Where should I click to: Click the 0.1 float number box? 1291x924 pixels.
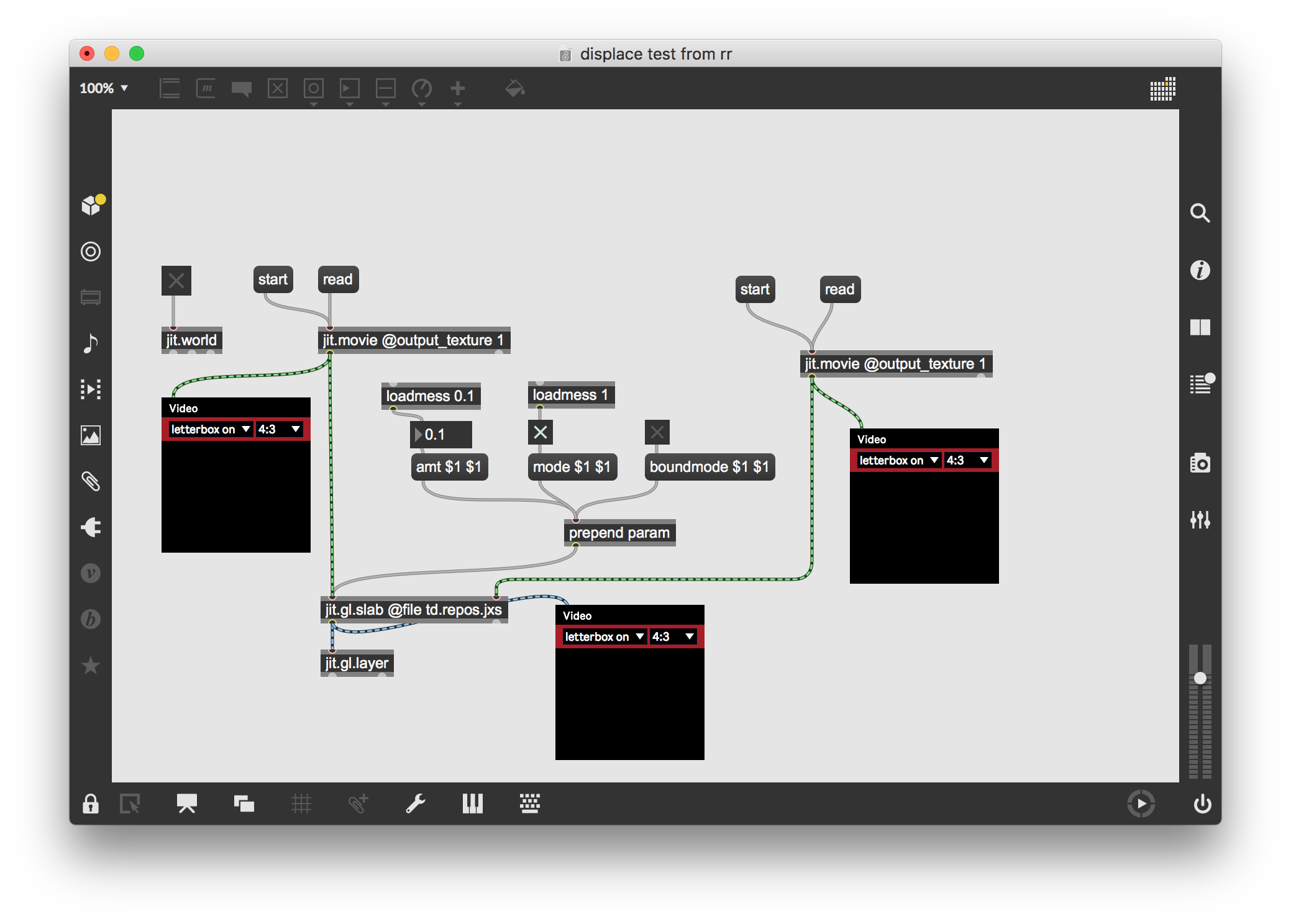442,434
